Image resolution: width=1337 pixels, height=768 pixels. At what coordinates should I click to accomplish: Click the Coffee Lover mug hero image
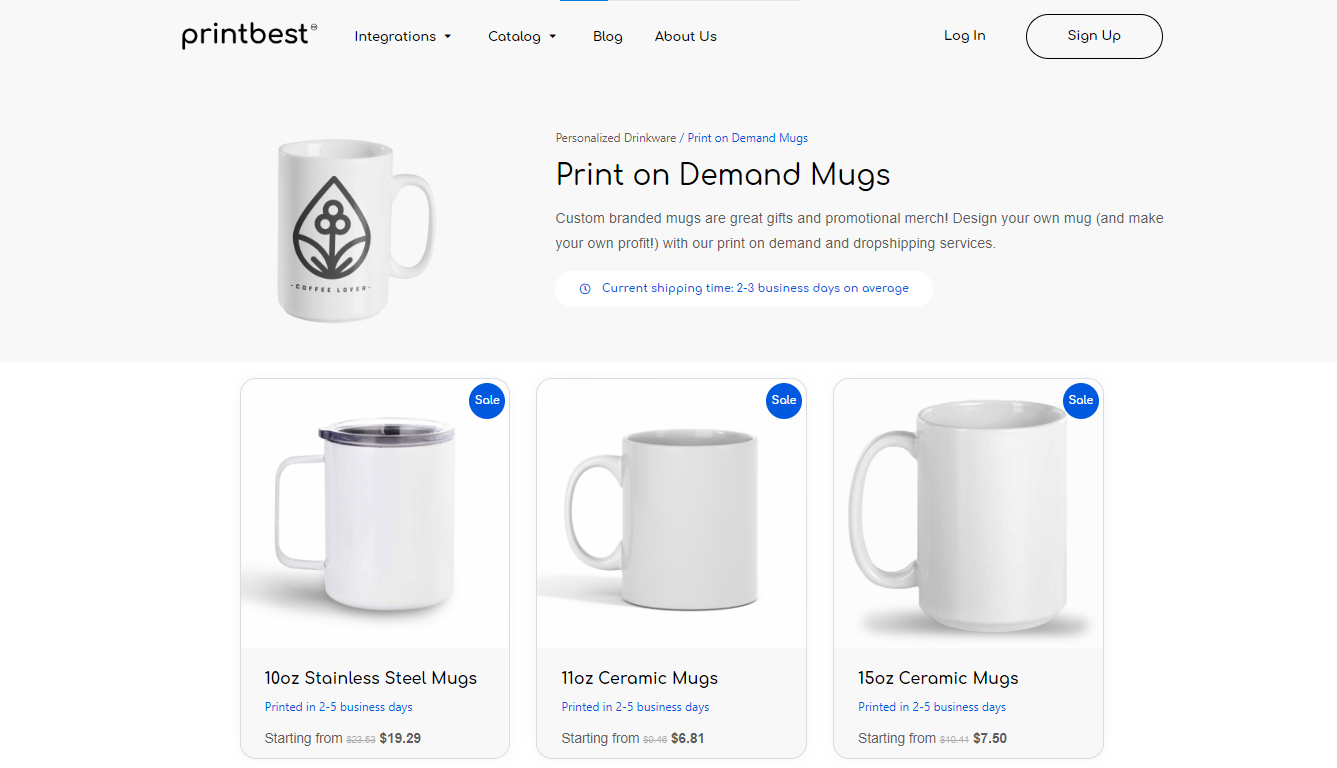click(355, 230)
